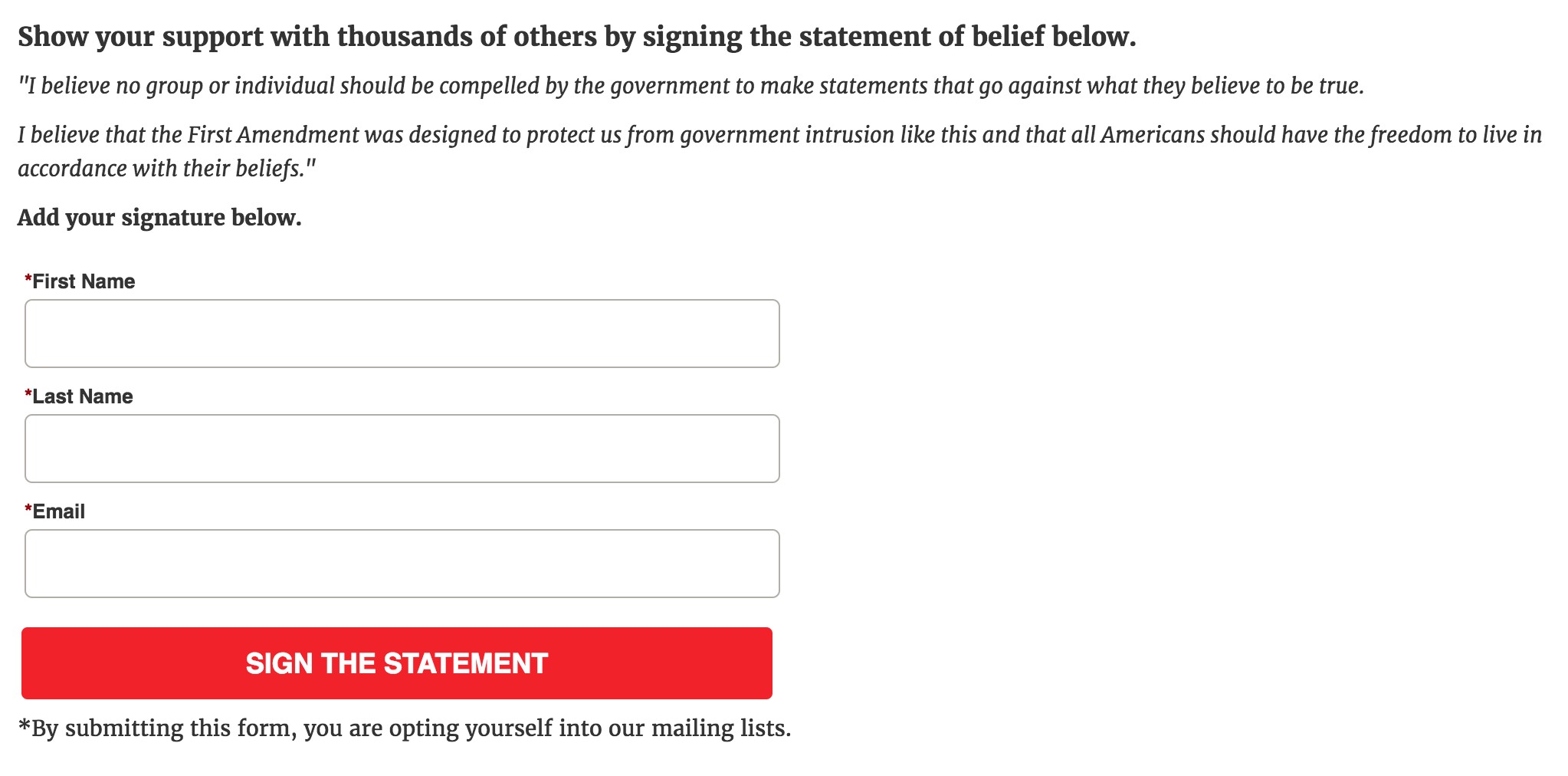
Task: Click the "First Name" field label
Action: point(84,281)
